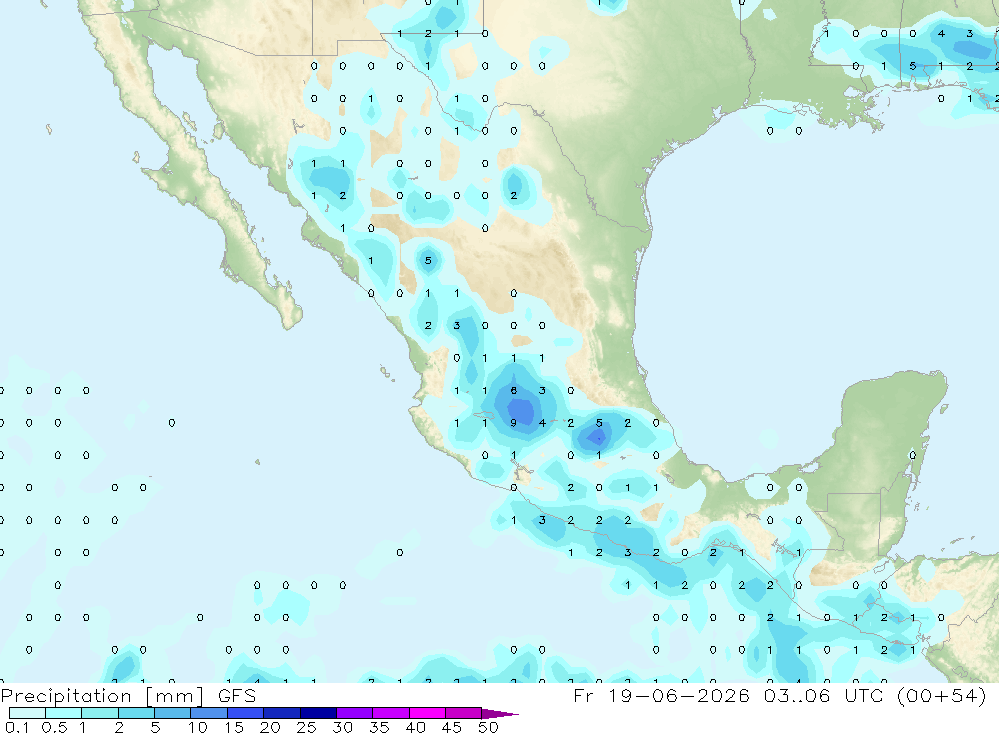The height and width of the screenshot is (733, 1000).
Task: Pick the 15–20 mm legend color box
Action: 246,713
